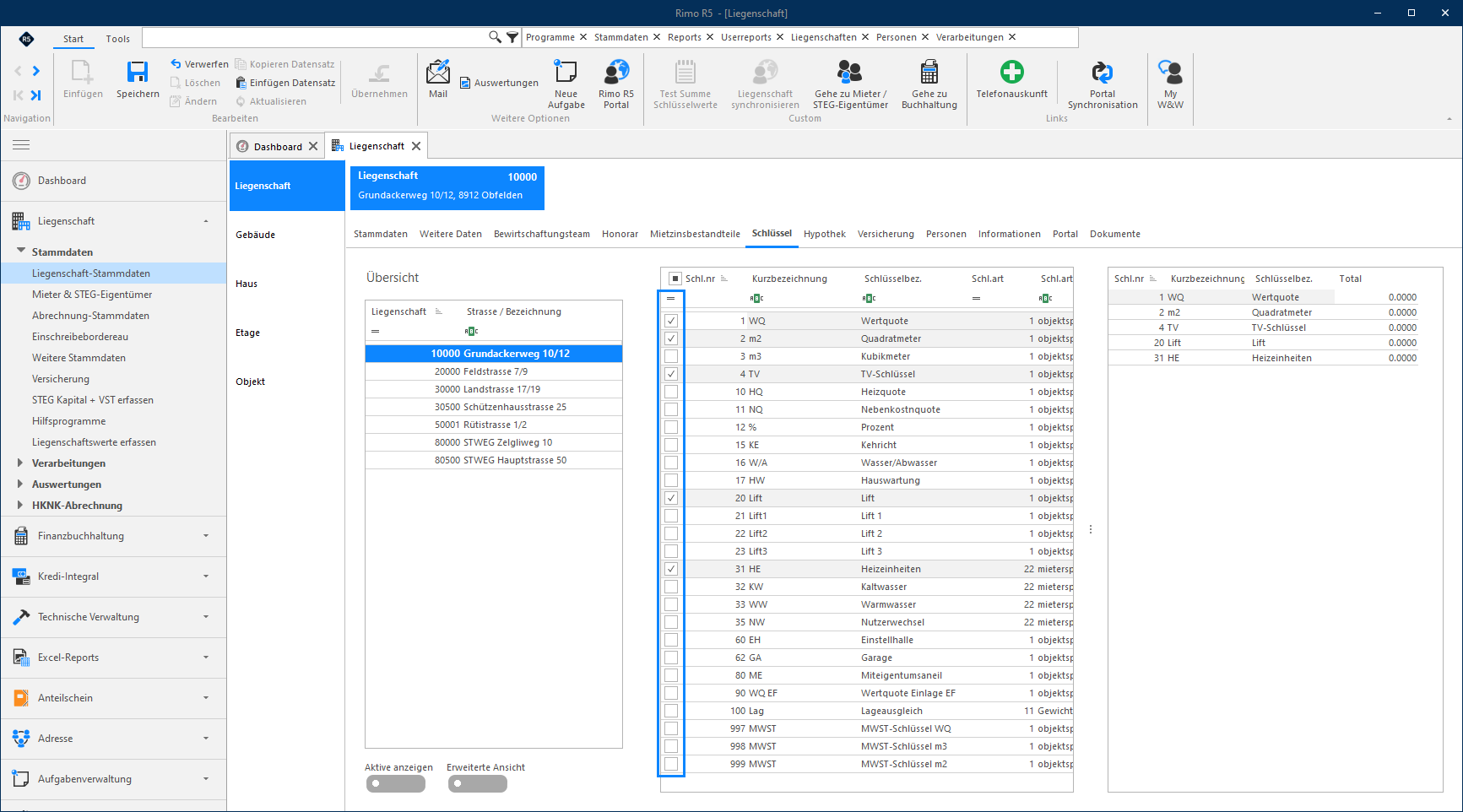Select row 20000 Feldstrasse 7/9
The height and width of the screenshot is (812, 1463).
[x=493, y=371]
